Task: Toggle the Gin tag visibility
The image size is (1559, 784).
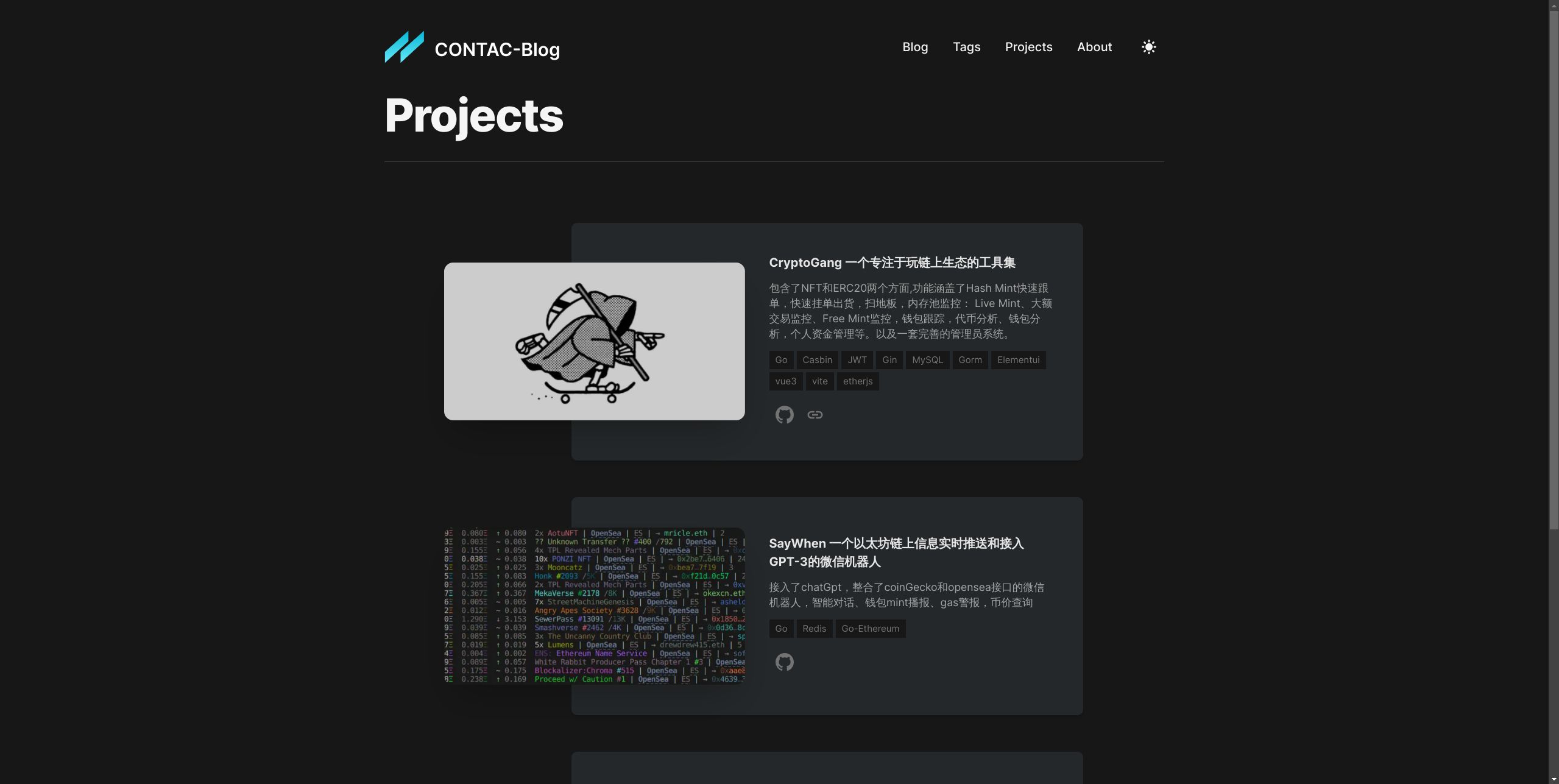Action: [x=889, y=359]
